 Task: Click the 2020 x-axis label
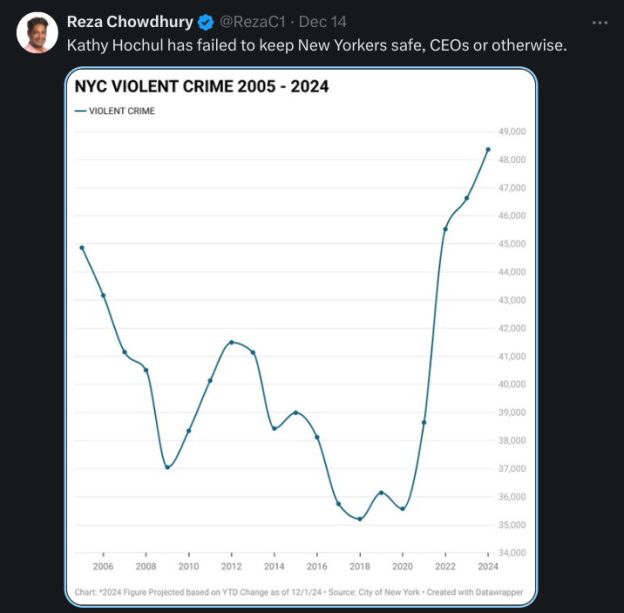click(402, 566)
